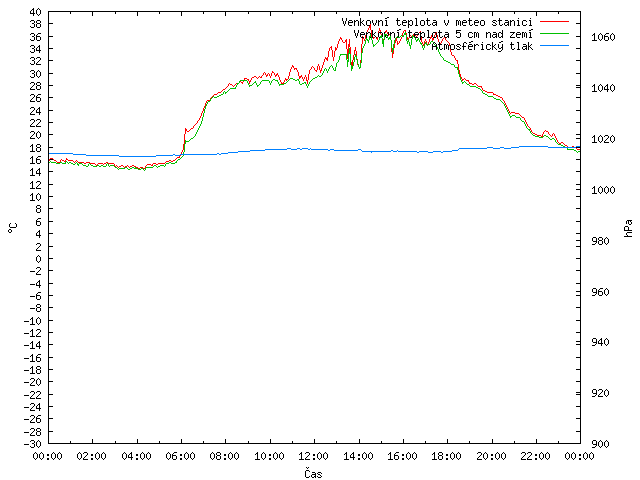Click the '920' pressure axis label
This screenshot has width=640, height=480.
pyautogui.click(x=600, y=393)
